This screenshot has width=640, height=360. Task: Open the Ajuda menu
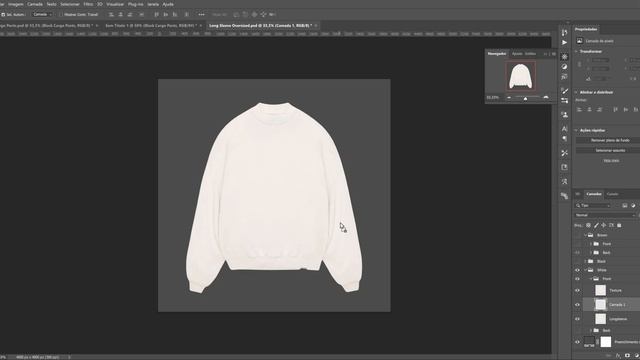click(x=168, y=4)
